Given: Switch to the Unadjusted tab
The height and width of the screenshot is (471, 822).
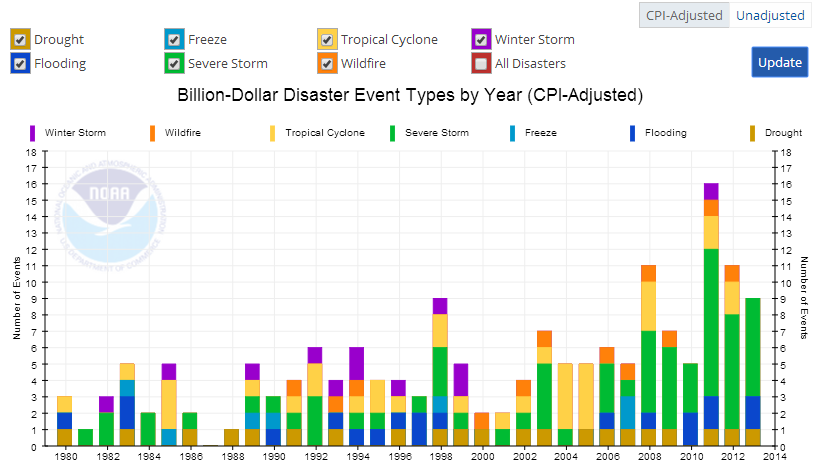Looking at the screenshot, I should click(x=770, y=15).
